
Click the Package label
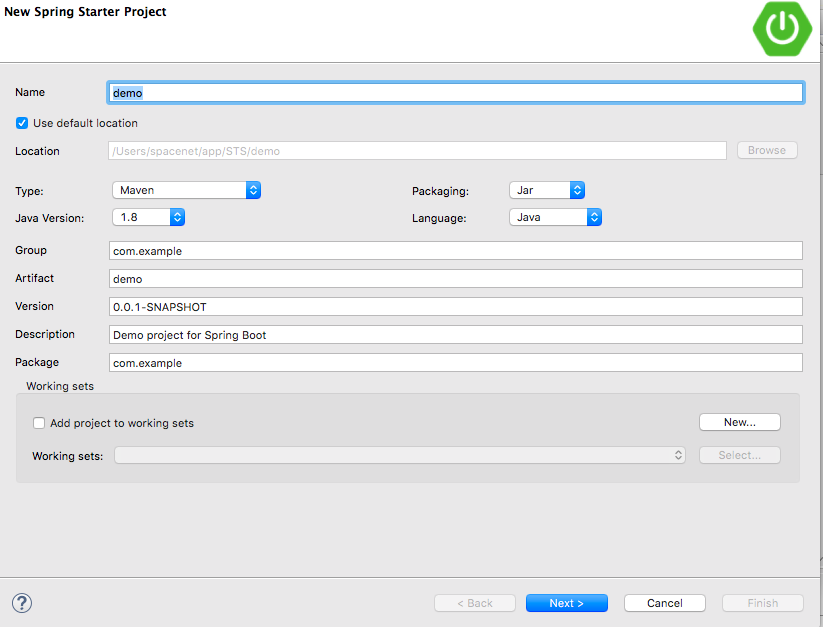(37, 362)
